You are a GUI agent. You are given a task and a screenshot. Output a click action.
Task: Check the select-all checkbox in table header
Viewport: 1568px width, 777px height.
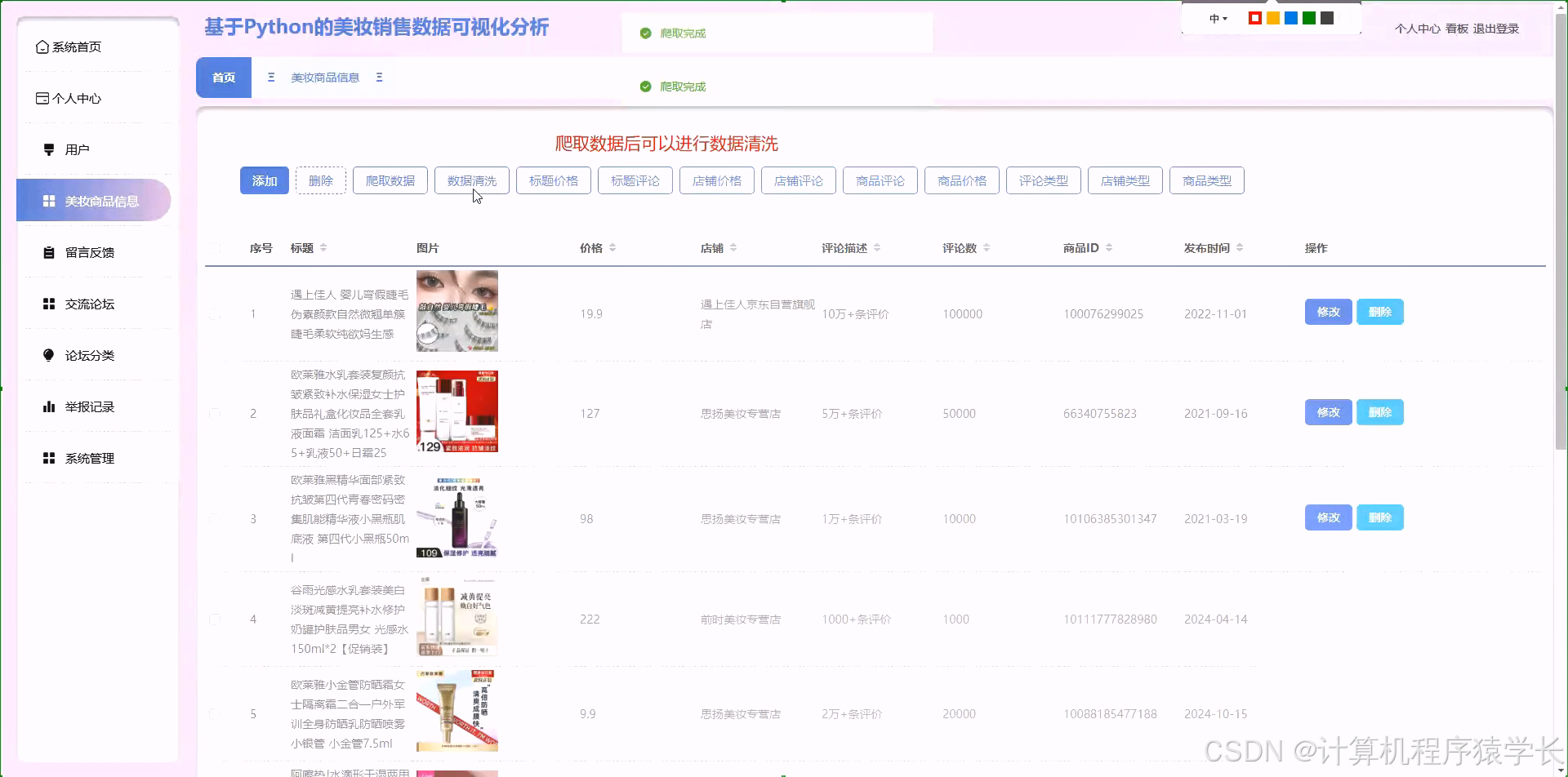click(216, 248)
